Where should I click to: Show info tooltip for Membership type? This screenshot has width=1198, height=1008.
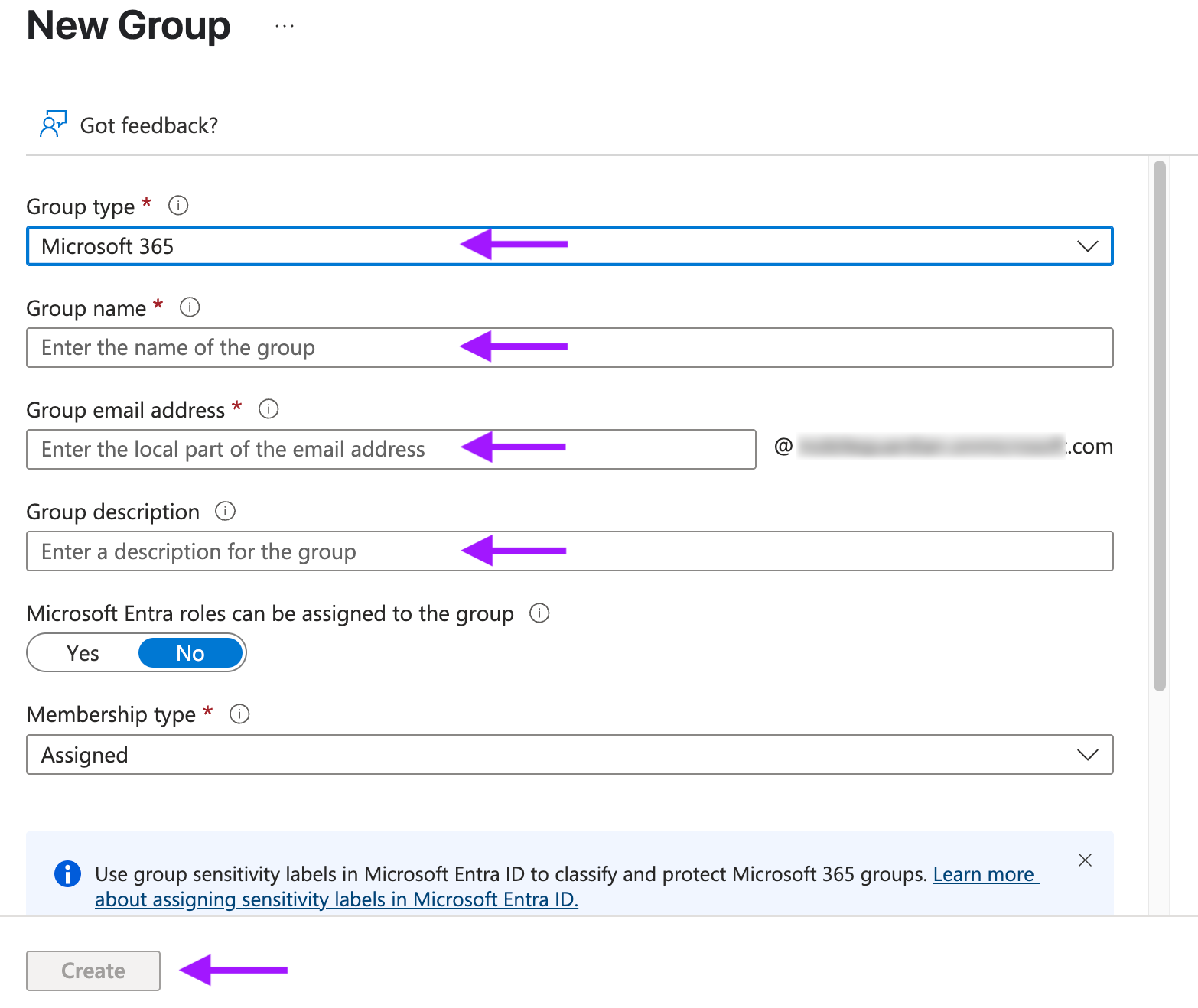click(239, 714)
